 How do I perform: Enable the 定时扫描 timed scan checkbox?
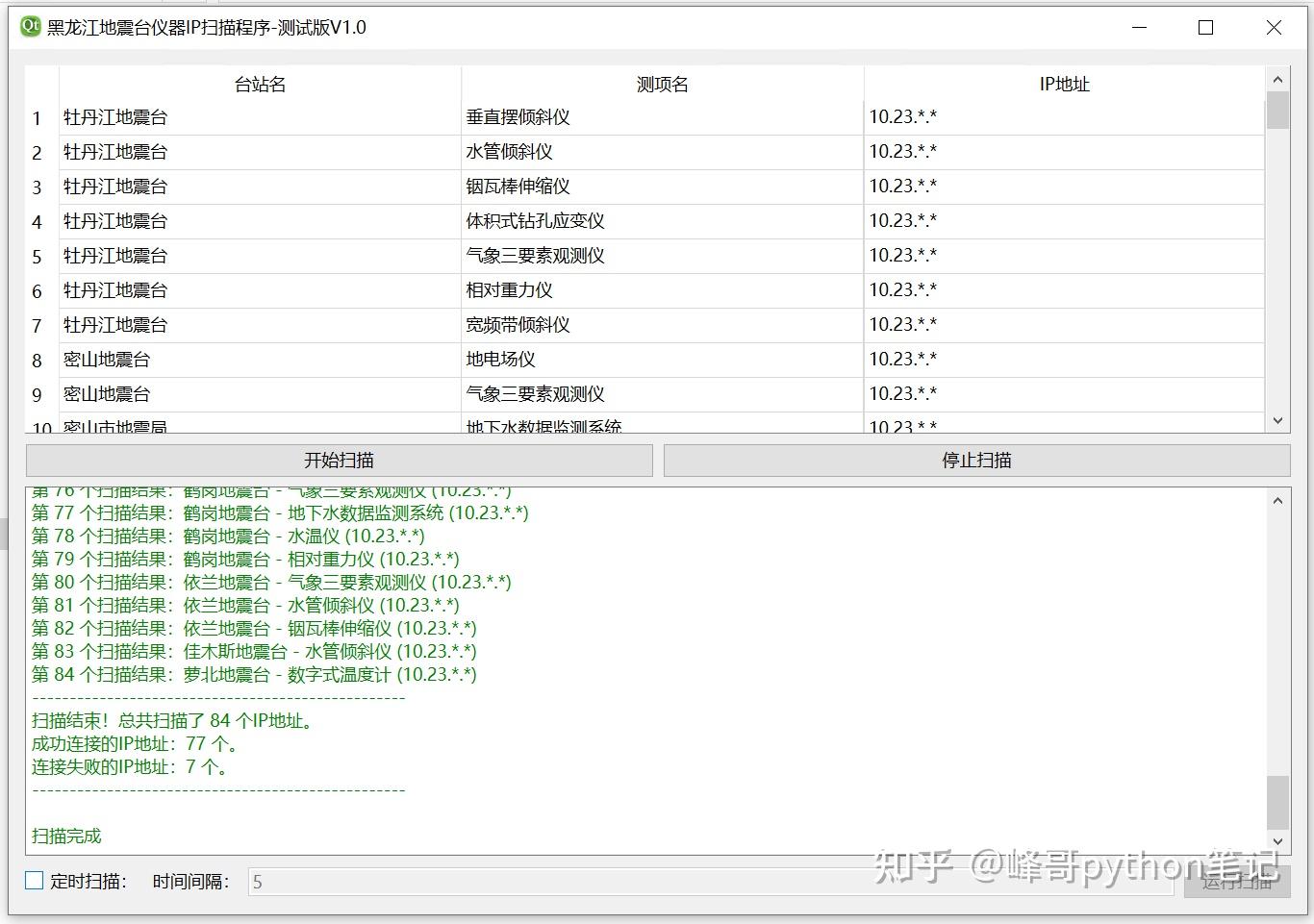[x=34, y=880]
